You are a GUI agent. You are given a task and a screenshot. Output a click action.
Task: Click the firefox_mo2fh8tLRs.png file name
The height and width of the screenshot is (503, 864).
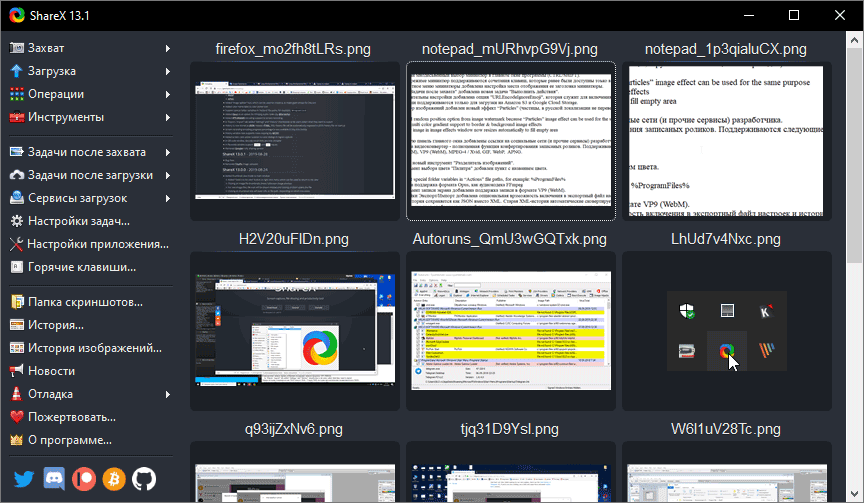tap(293, 49)
